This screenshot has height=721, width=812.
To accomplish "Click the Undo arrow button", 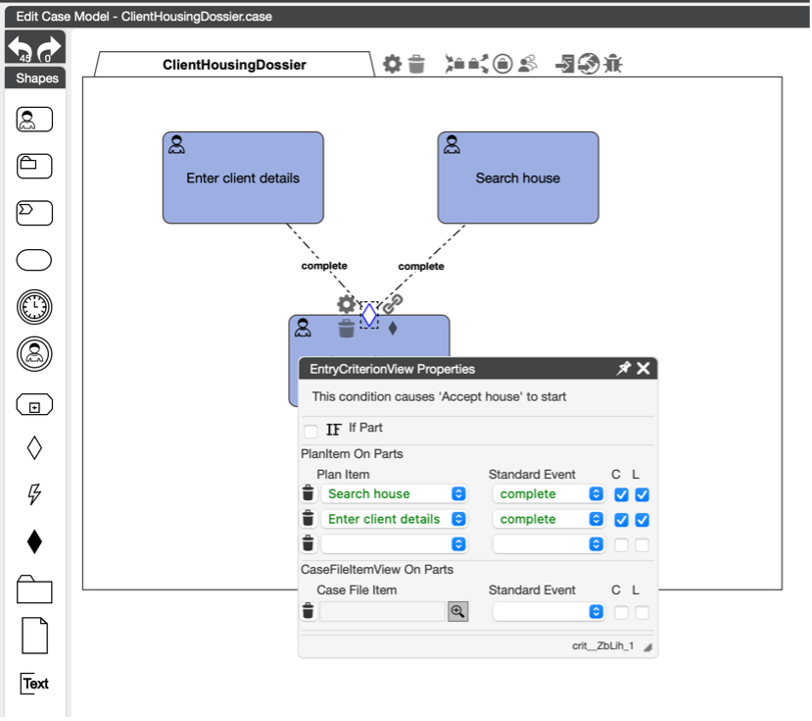I will click(21, 44).
